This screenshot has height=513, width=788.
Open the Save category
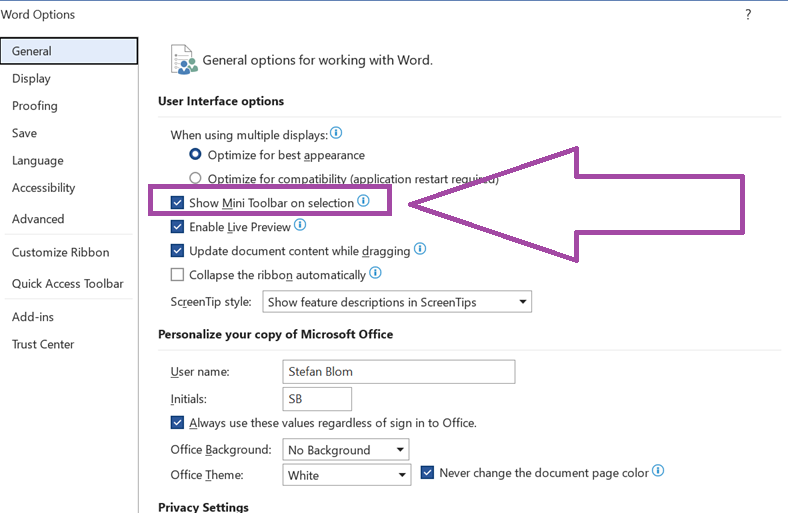(24, 133)
